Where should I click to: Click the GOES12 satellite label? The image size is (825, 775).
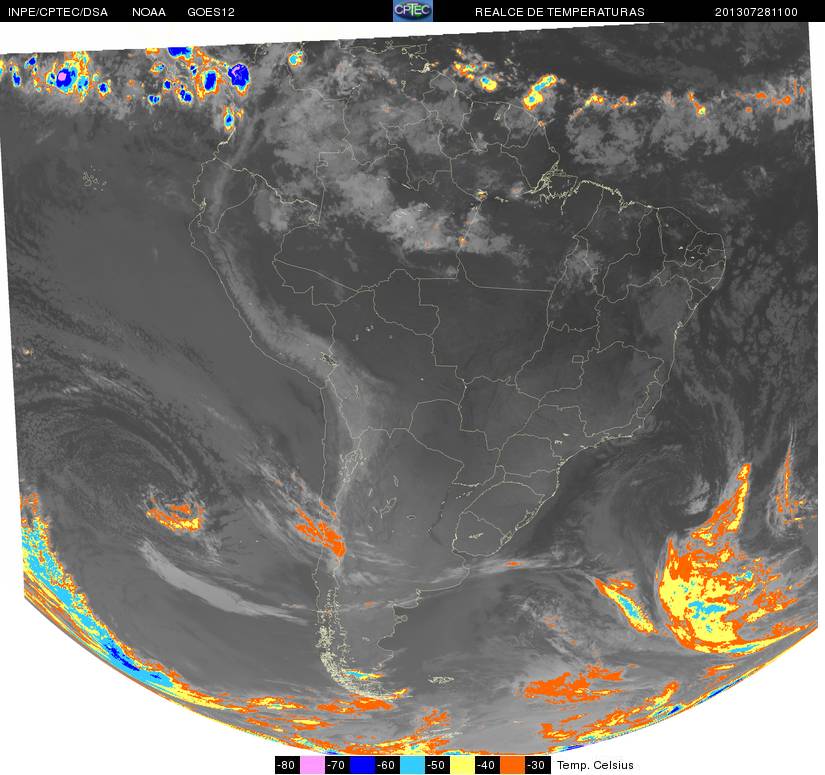(211, 12)
